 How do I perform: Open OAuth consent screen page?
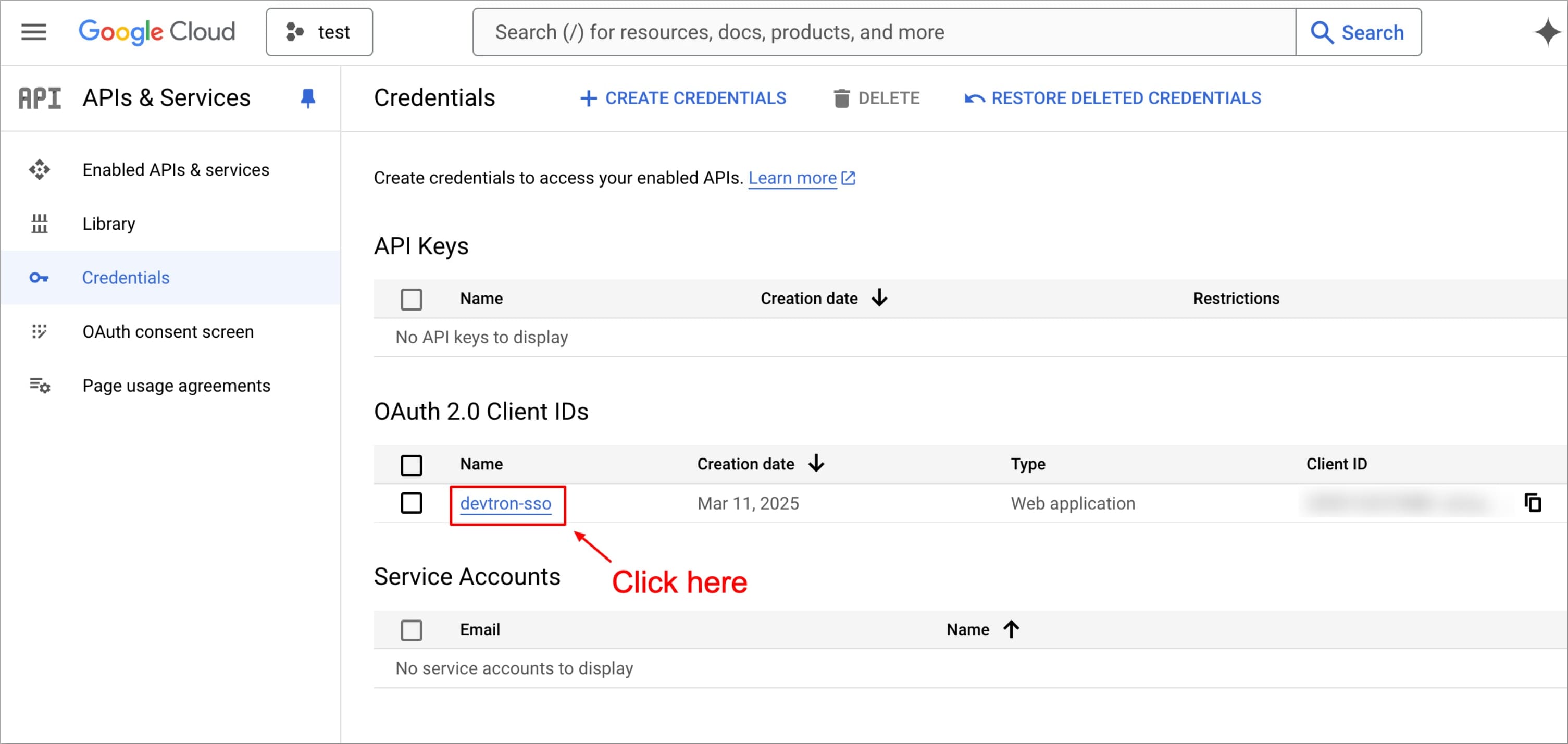point(168,332)
